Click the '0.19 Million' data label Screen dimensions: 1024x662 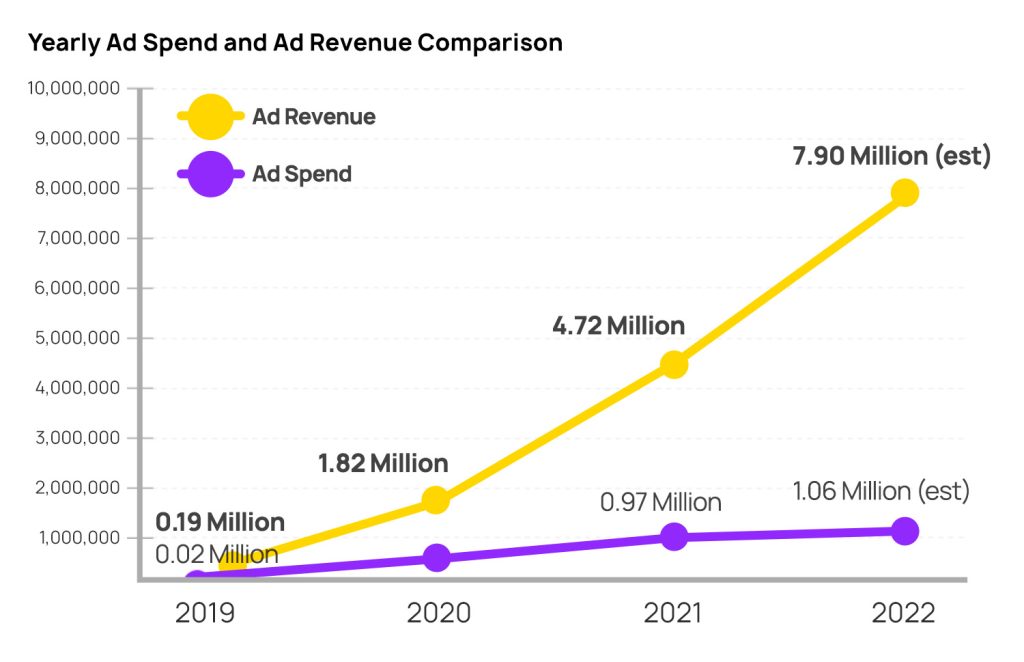click(220, 522)
